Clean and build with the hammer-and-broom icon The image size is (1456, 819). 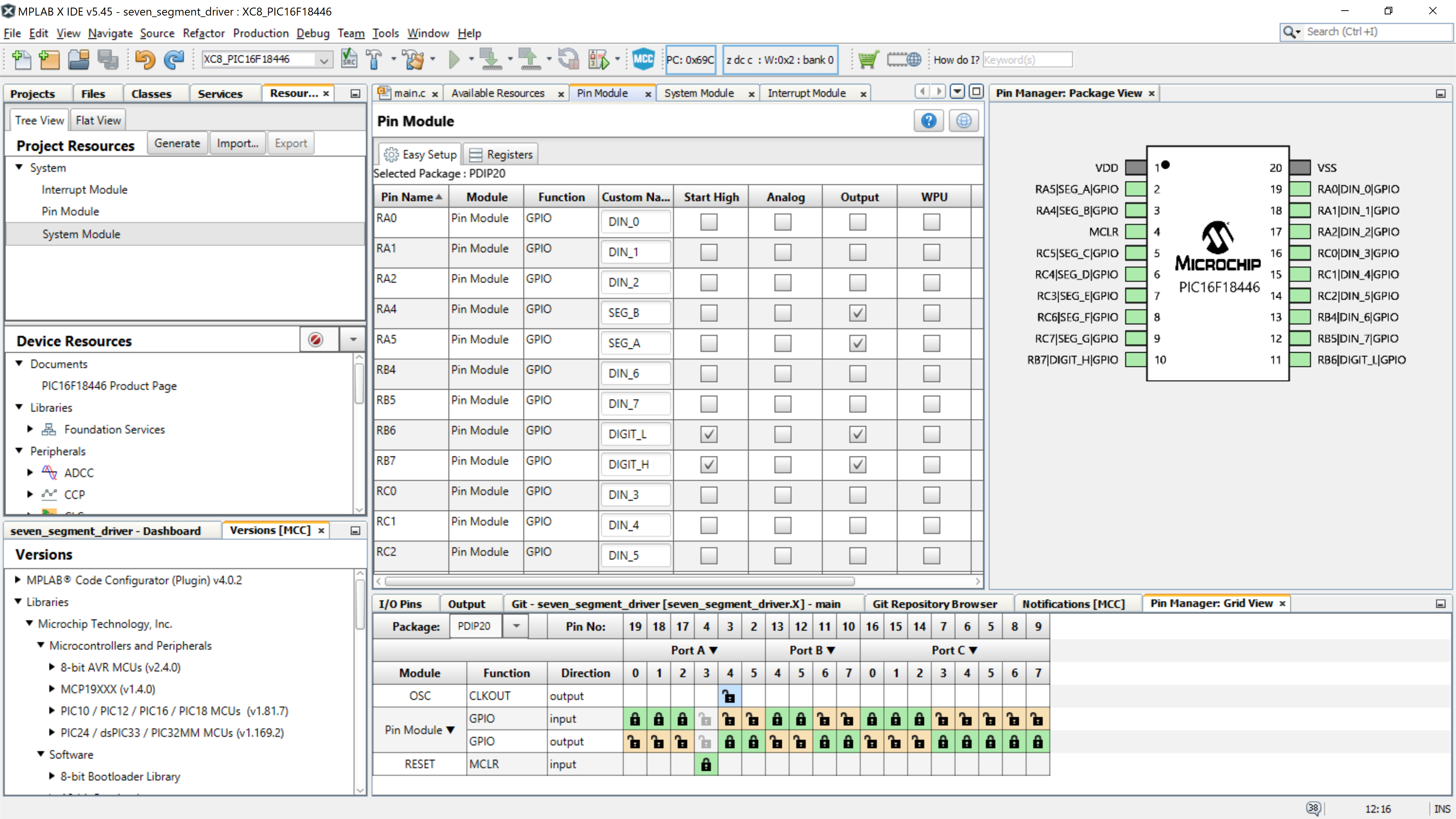413,60
